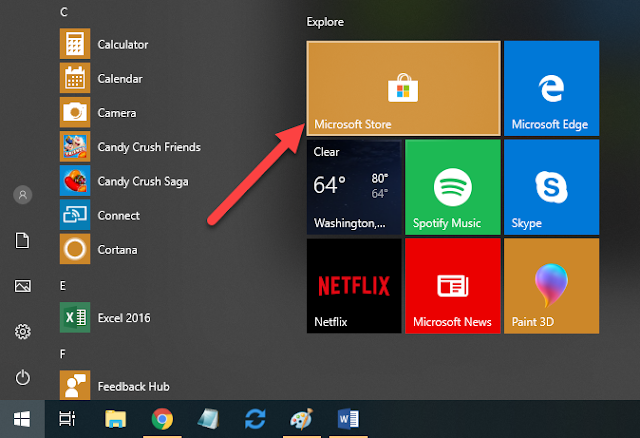Click the Power button icon
Screen dimensions: 640x438
click(22, 378)
